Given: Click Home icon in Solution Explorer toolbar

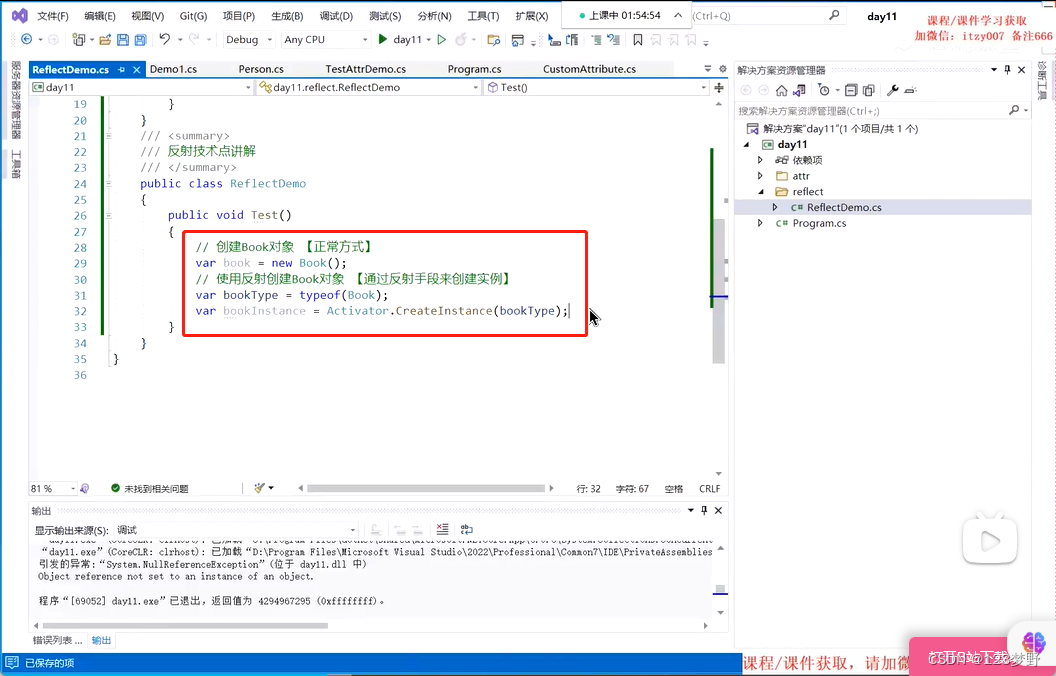Looking at the screenshot, I should point(781,90).
